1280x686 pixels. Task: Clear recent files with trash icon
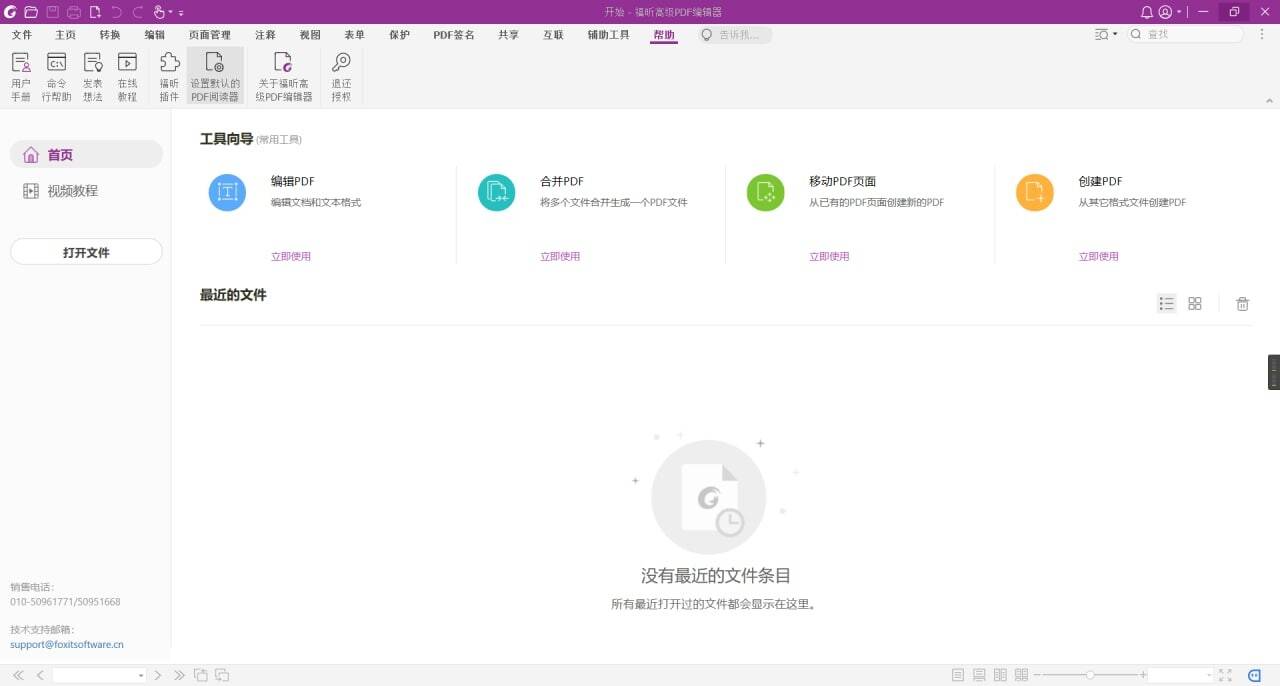tap(1242, 304)
